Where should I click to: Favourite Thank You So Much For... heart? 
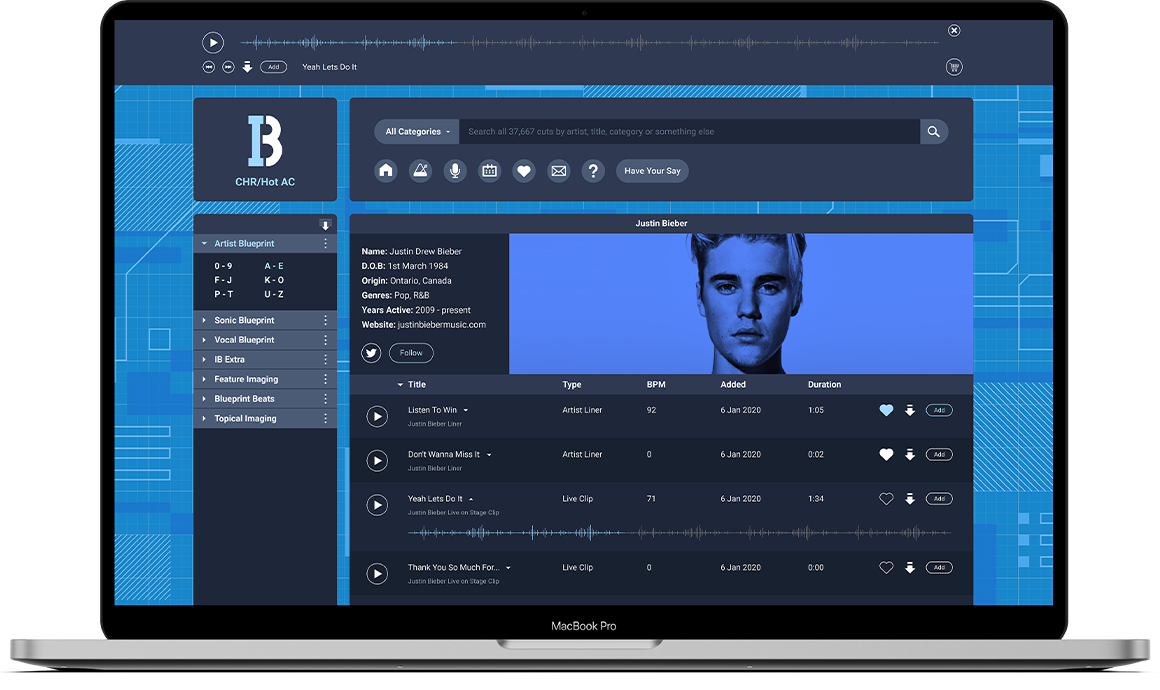(886, 568)
